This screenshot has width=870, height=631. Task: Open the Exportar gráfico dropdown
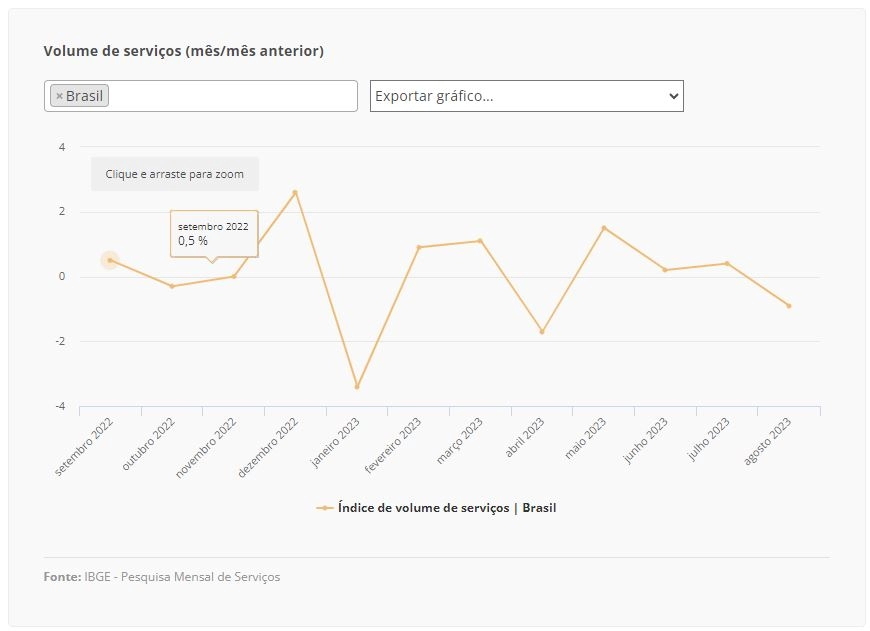(x=527, y=96)
